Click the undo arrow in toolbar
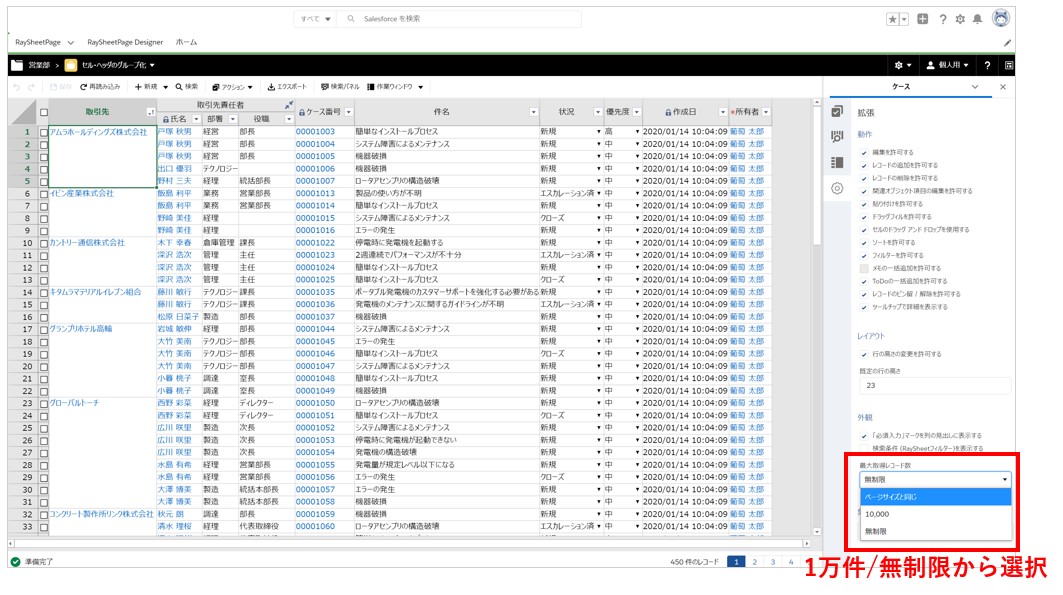 17,87
